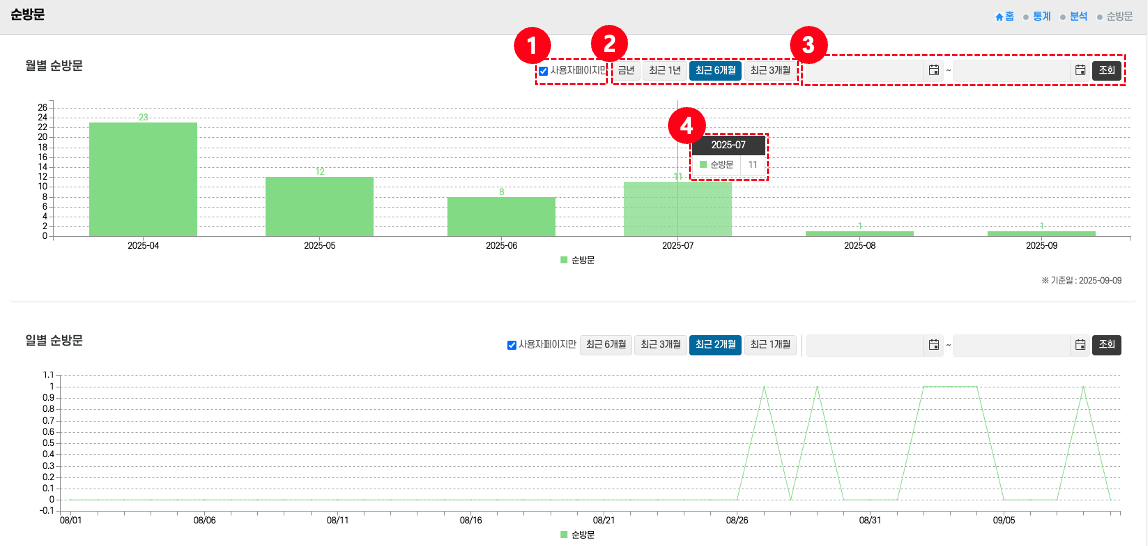Open start date calendar in monthly chart filter
This screenshot has width=1148, height=546.
933,70
